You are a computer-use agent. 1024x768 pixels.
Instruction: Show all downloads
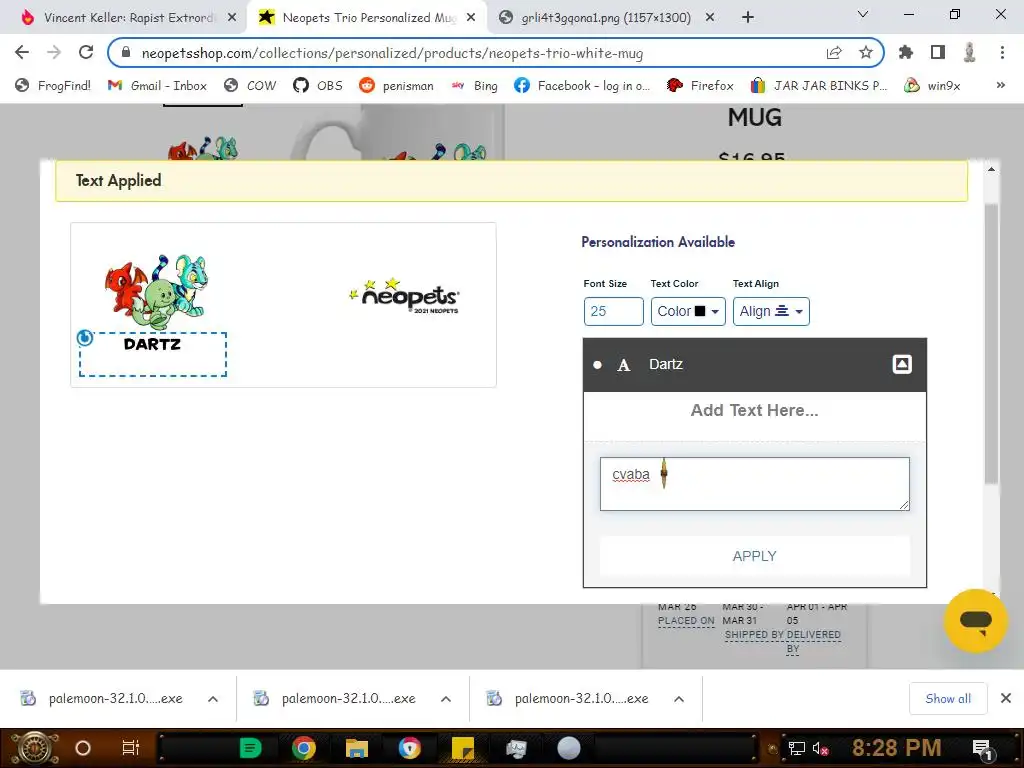pyautogui.click(x=948, y=699)
